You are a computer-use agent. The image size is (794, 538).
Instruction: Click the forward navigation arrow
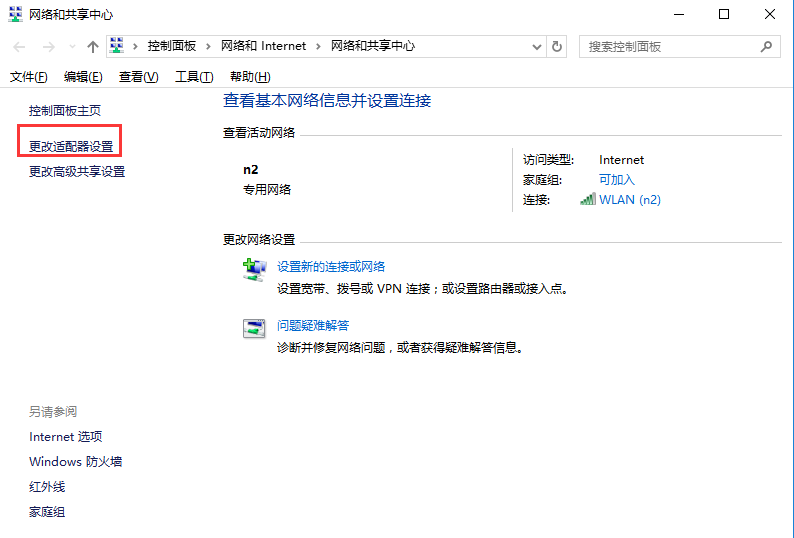tap(47, 47)
